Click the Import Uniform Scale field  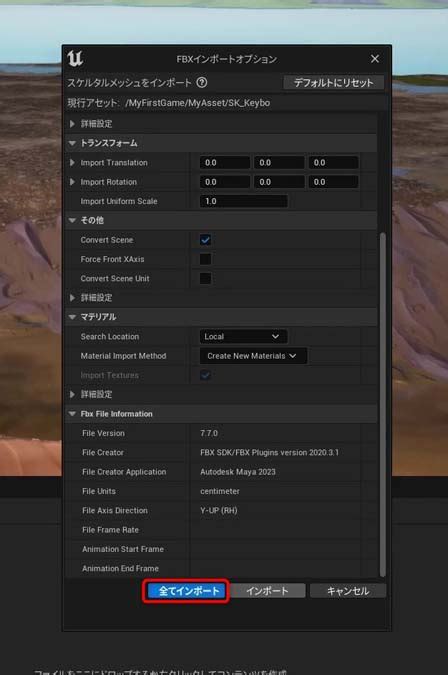click(x=244, y=201)
